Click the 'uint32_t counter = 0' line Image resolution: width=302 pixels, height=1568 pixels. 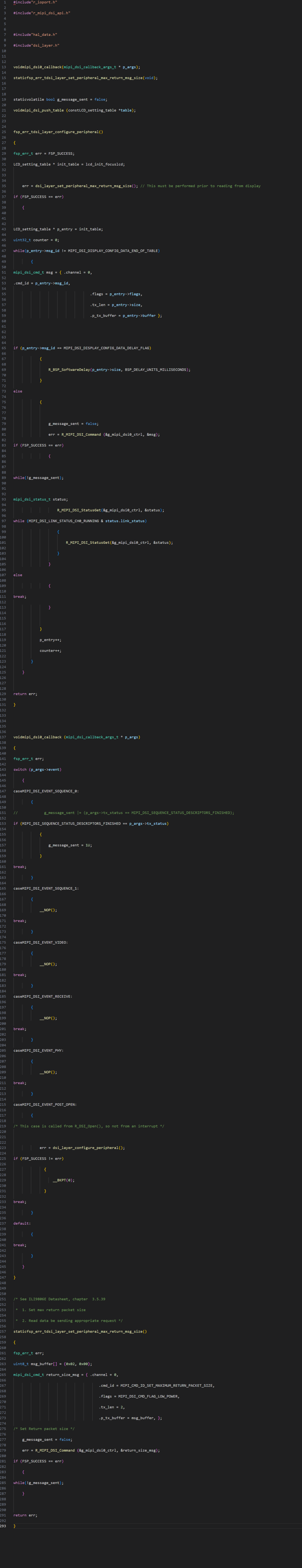coord(36,240)
